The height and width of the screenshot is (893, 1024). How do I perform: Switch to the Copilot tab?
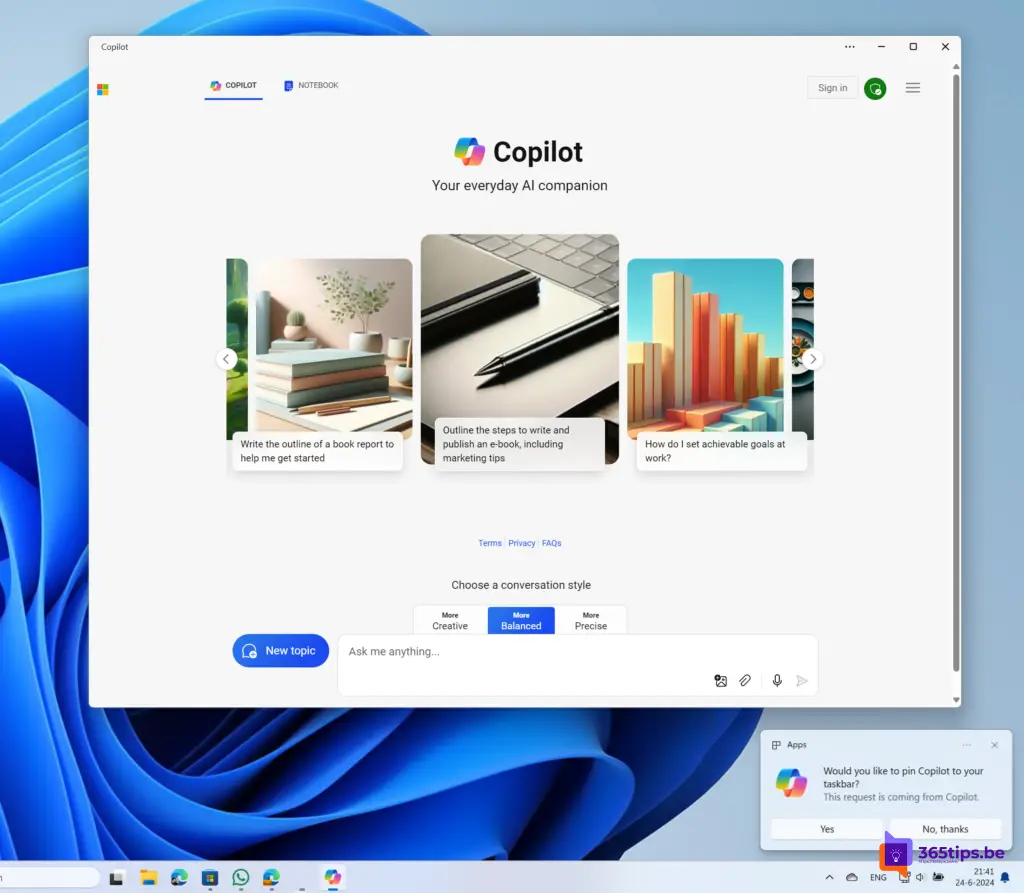click(x=233, y=86)
